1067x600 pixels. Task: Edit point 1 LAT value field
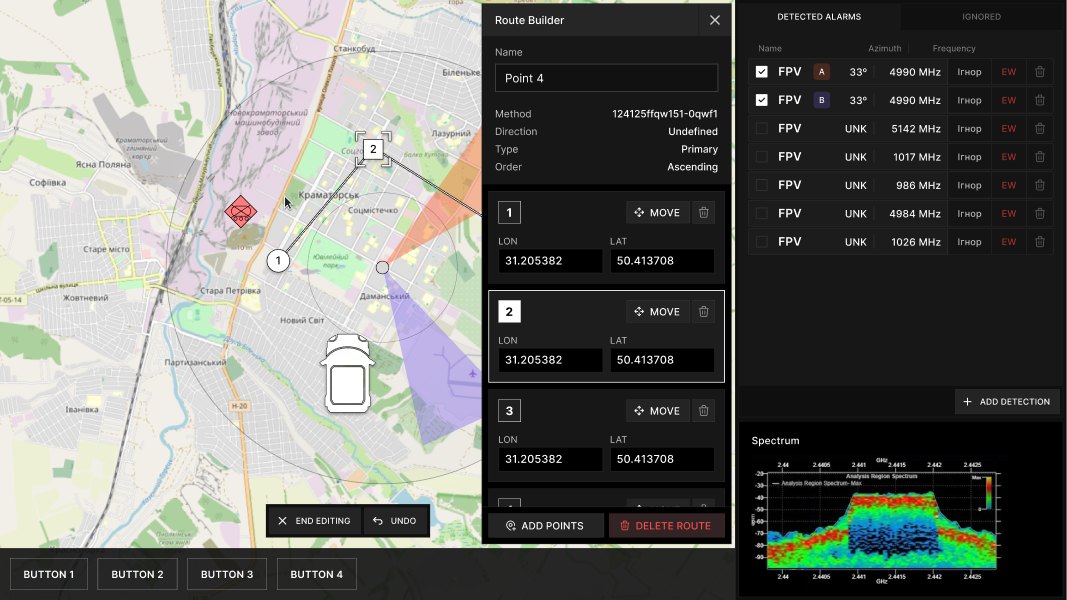662,261
